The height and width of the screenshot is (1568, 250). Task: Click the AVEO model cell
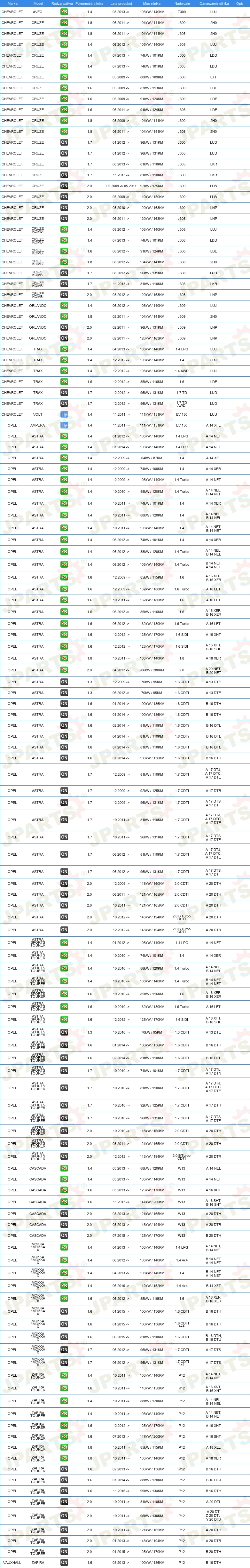[x=38, y=12]
